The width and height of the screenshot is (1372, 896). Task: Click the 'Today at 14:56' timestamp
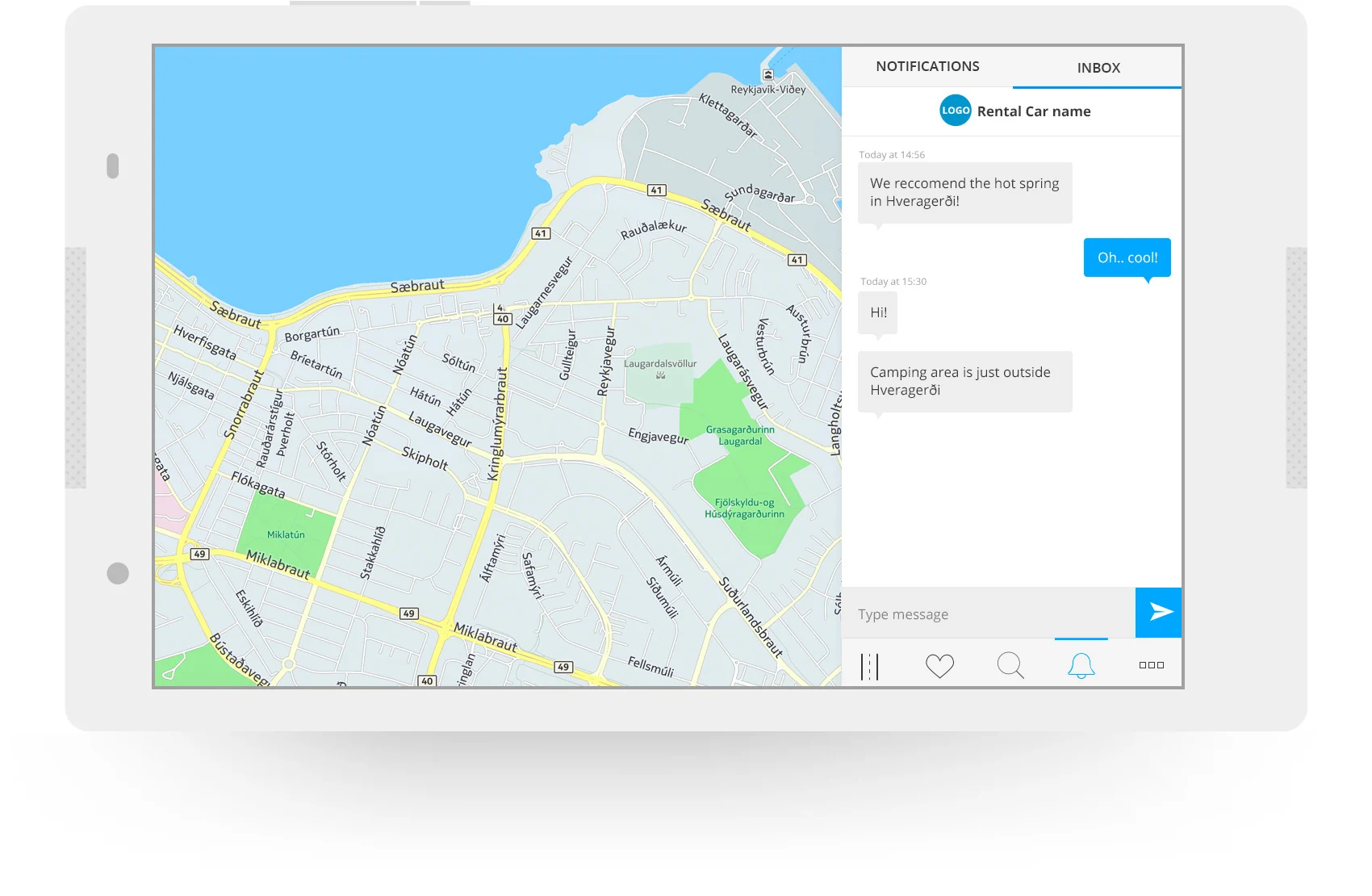coord(892,155)
